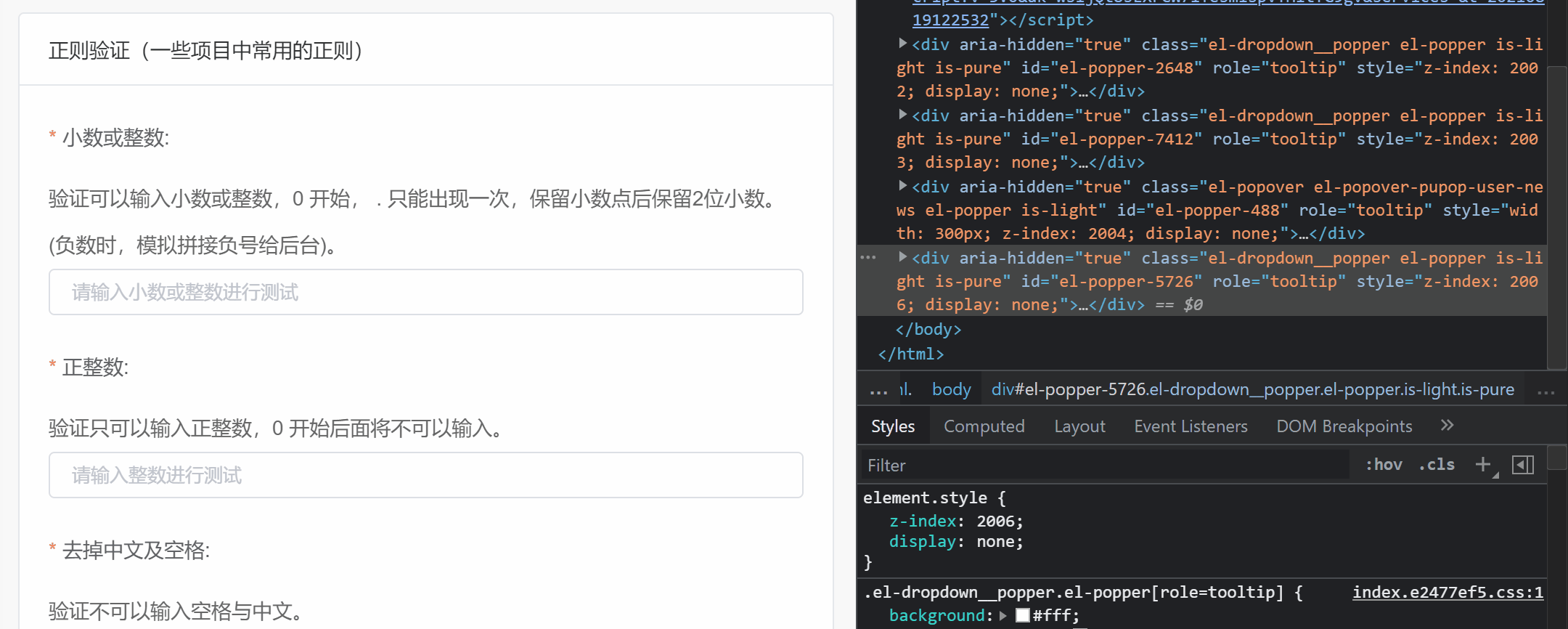The height and width of the screenshot is (629, 1568).
Task: Open index.e2477ef5.css:1 source link
Action: tap(1447, 593)
